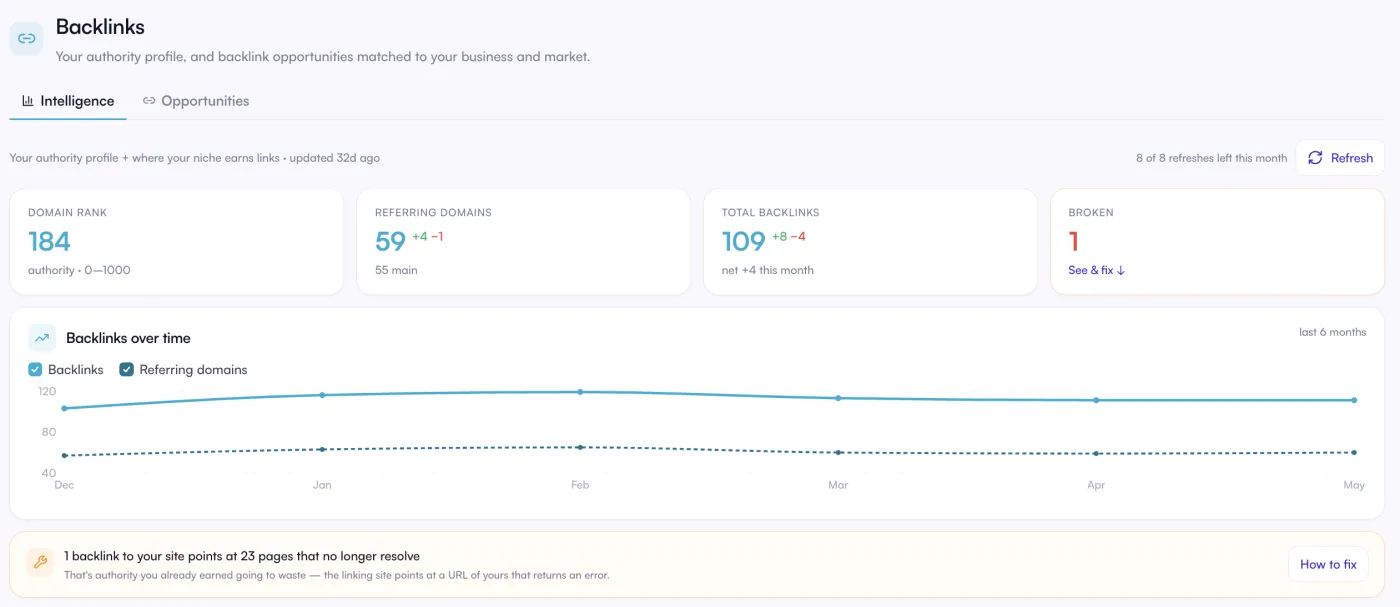Refresh the backlink data
The width and height of the screenshot is (1400, 607).
tap(1340, 158)
